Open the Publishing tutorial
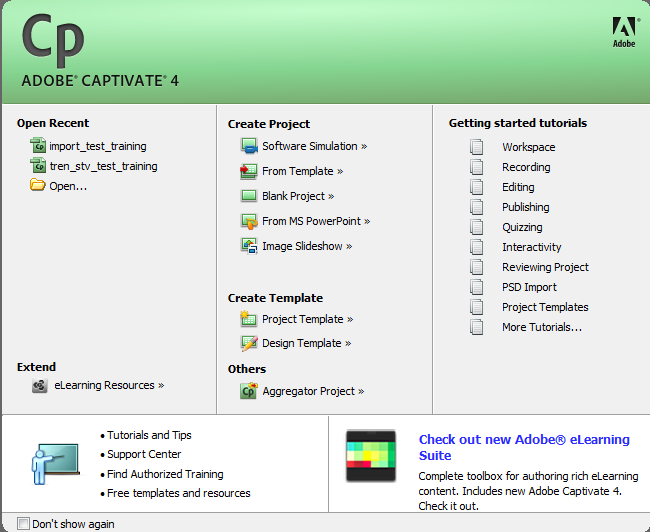650x532 pixels. click(526, 207)
